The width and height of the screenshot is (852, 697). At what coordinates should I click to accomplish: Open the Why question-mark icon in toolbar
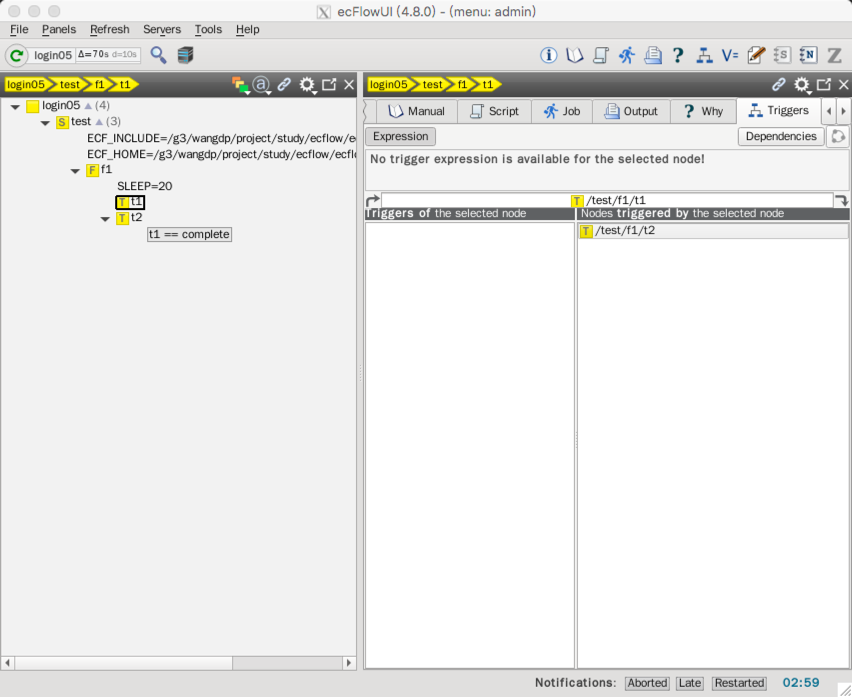tap(678, 55)
